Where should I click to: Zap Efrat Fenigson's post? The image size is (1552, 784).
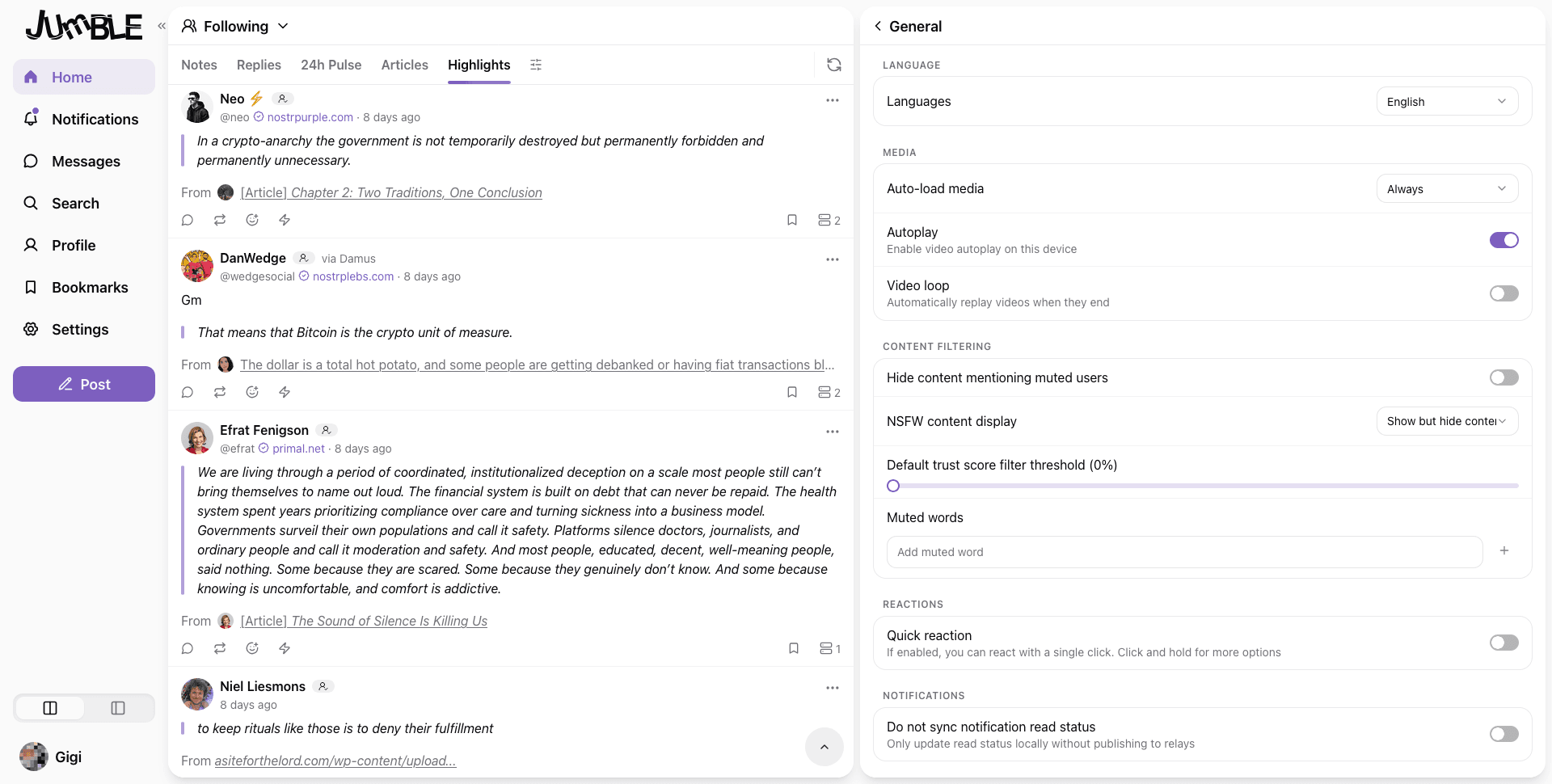tap(285, 648)
